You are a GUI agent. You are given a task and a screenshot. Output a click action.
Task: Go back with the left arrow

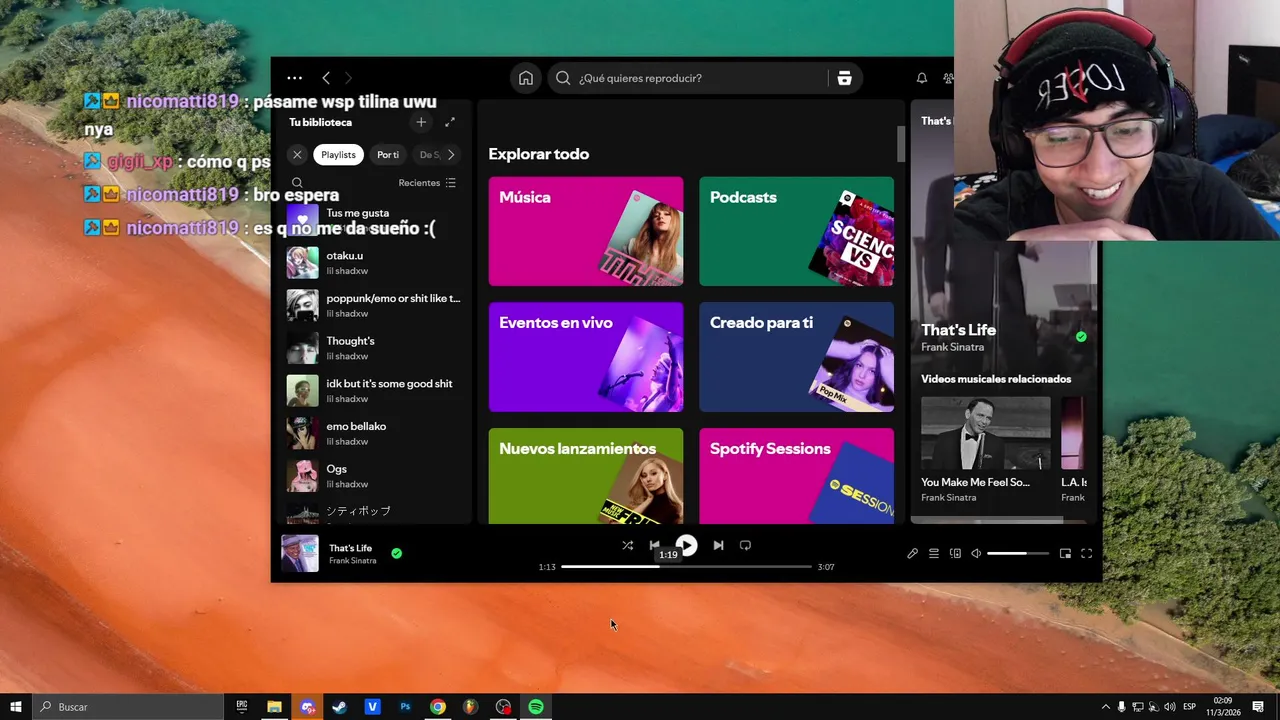[x=326, y=78]
